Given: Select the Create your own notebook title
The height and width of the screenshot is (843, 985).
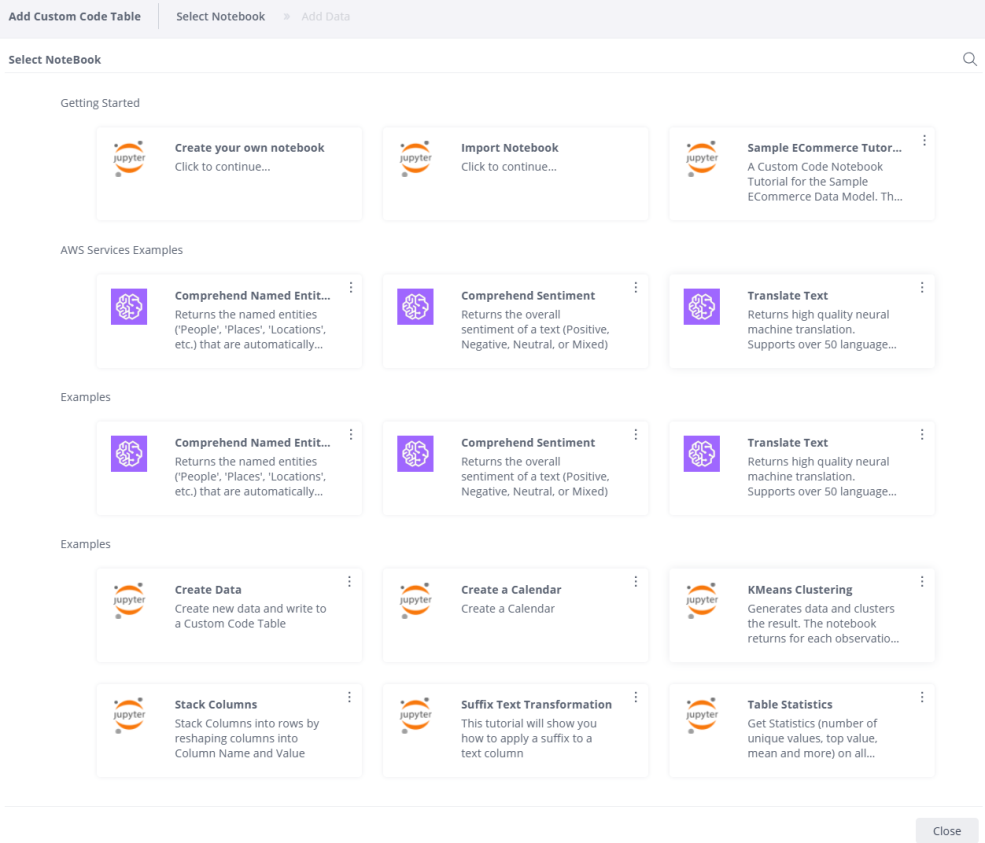Looking at the screenshot, I should pos(249,148).
